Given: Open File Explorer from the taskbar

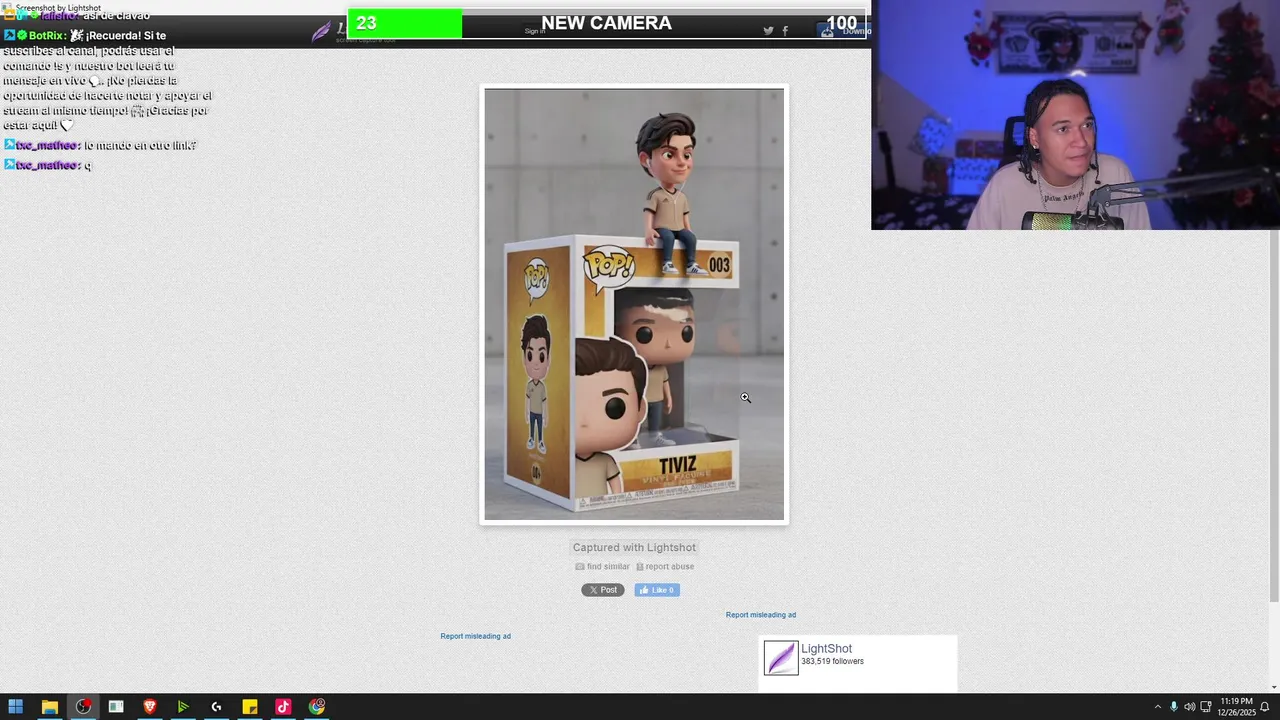Looking at the screenshot, I should (x=49, y=707).
